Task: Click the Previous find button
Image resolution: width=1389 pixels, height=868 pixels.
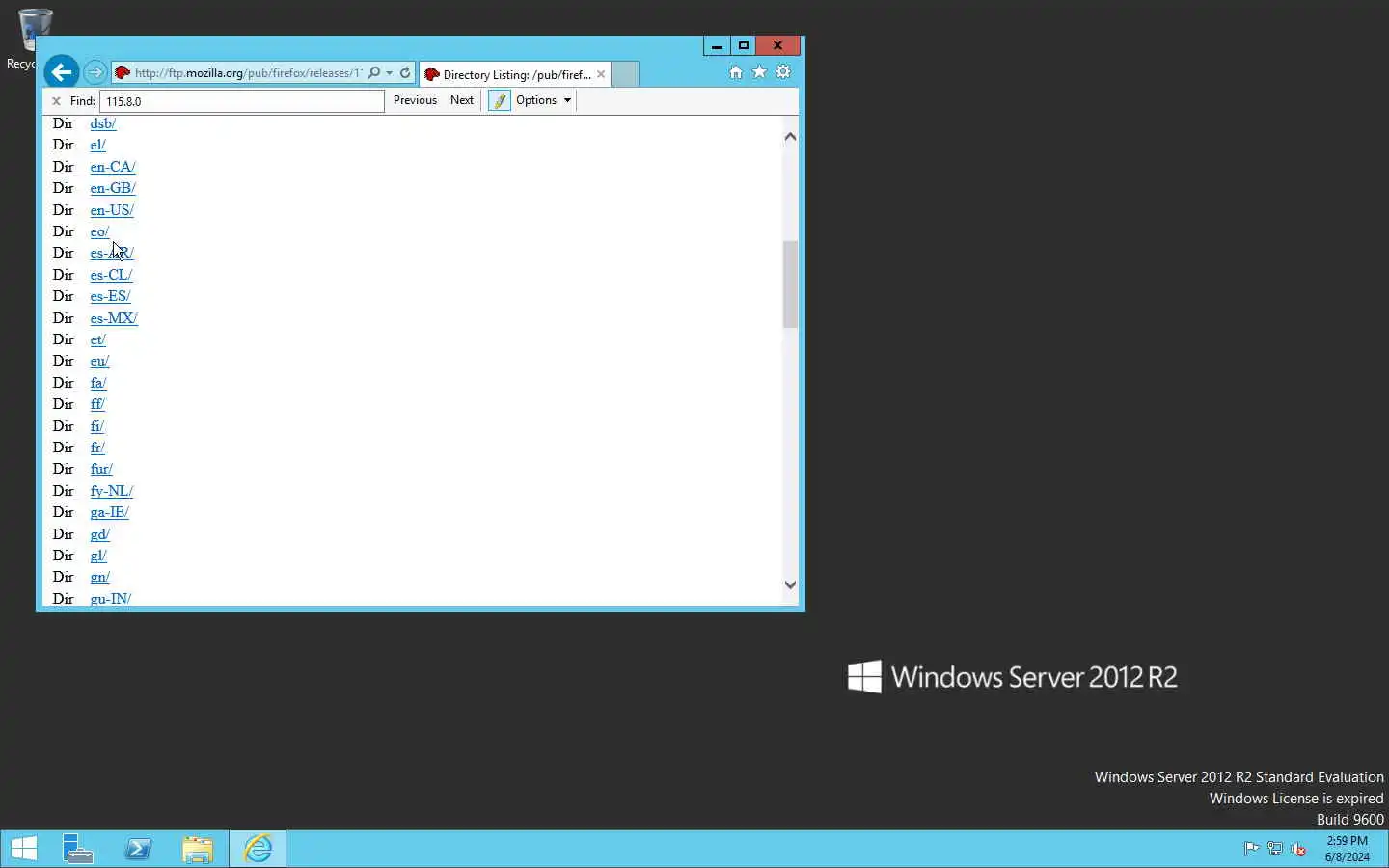Action: [415, 100]
